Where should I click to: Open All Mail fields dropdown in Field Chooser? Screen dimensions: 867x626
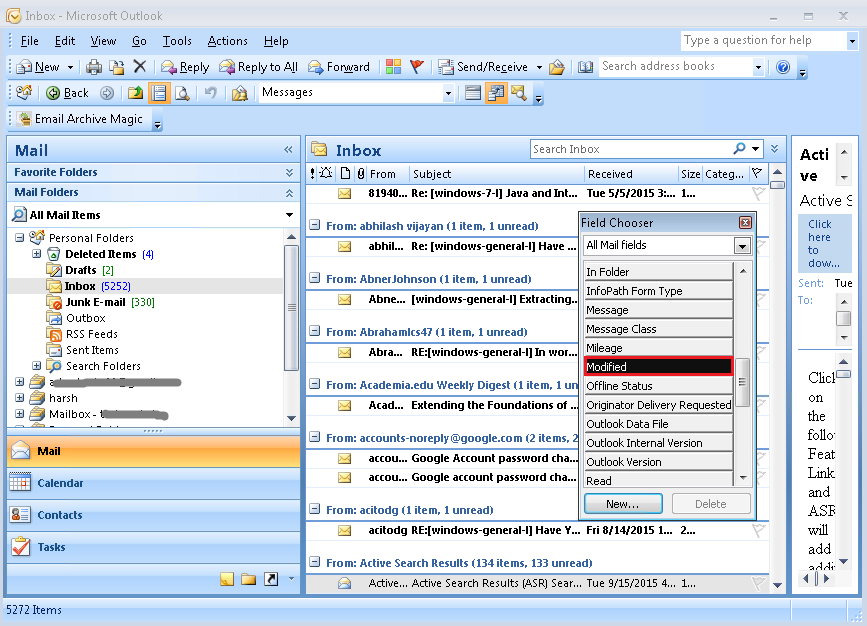(x=742, y=246)
